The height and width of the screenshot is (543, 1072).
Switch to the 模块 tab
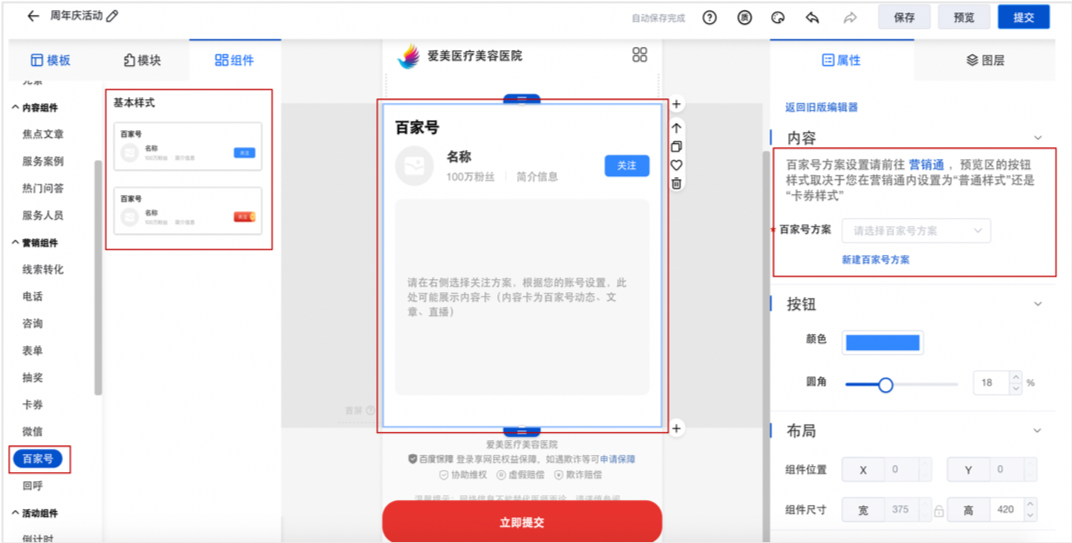142,60
